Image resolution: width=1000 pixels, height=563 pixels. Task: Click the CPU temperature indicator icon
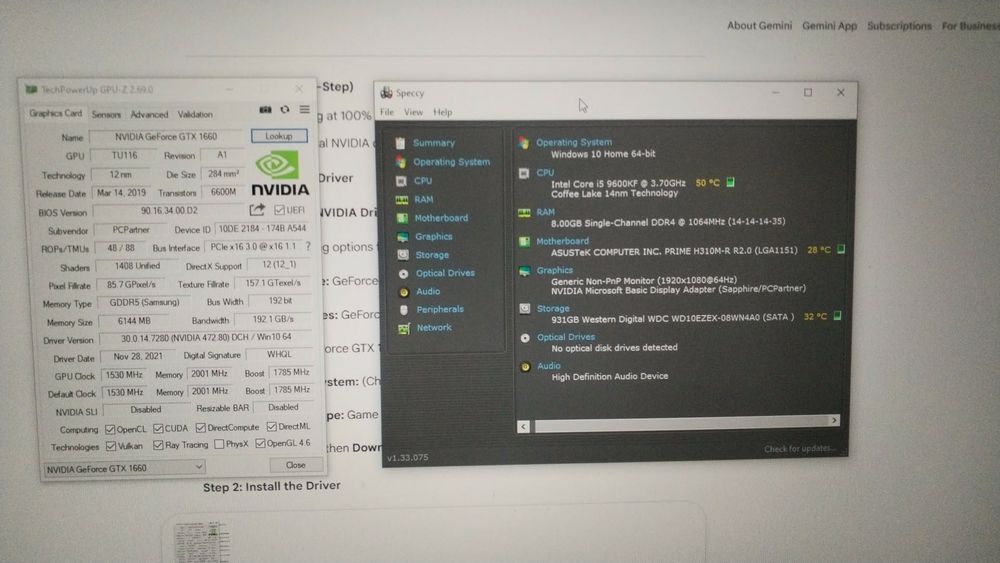click(x=730, y=182)
